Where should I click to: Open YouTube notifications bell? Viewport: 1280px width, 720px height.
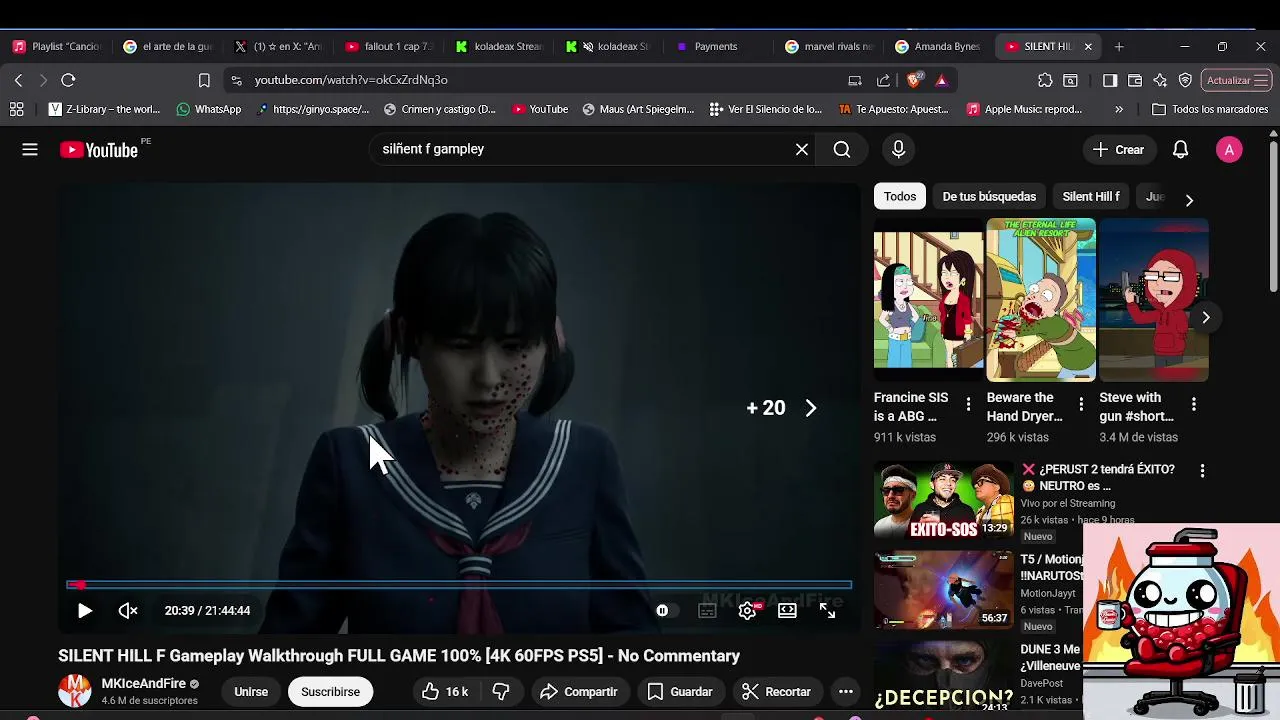point(1180,150)
